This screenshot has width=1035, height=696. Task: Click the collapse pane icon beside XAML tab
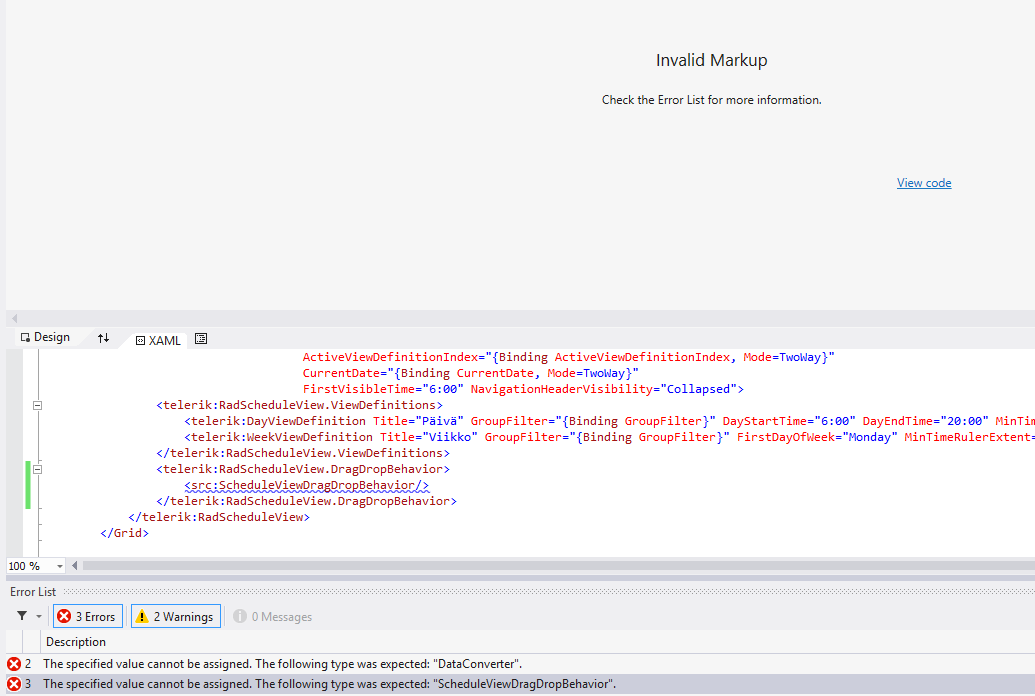coord(201,339)
